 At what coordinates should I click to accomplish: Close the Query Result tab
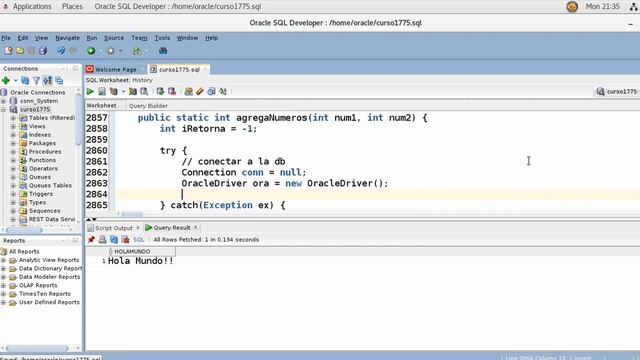pos(196,227)
